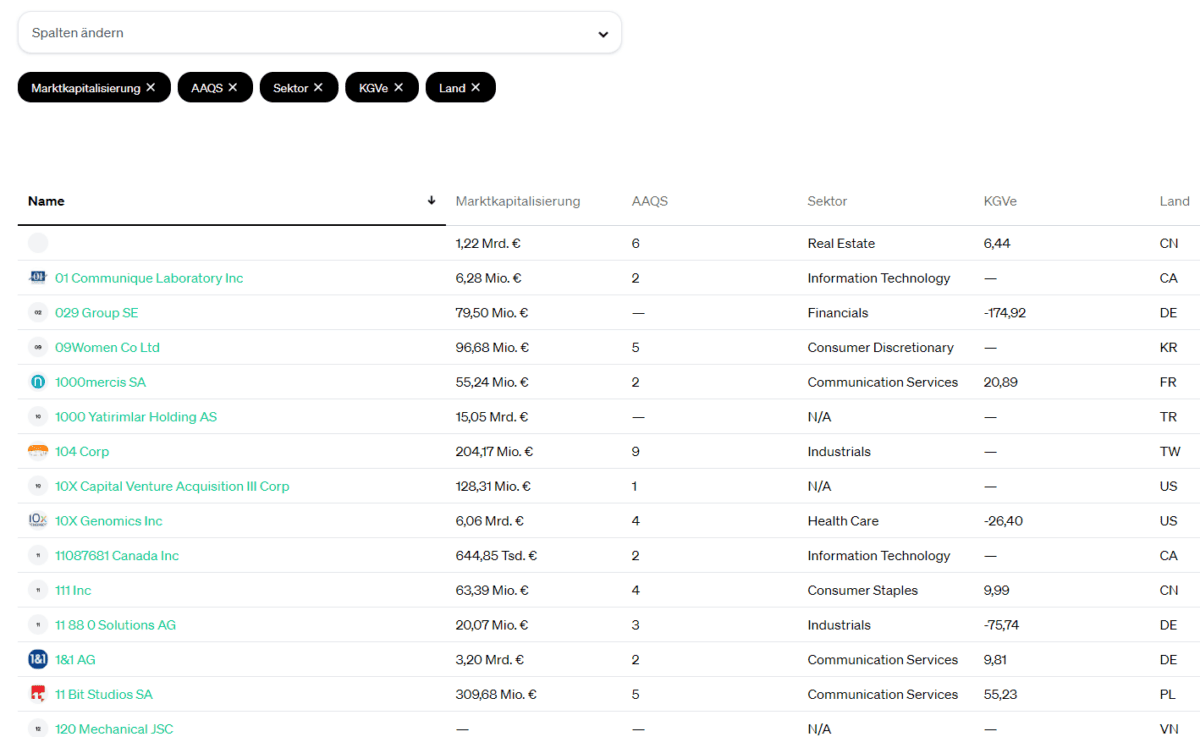Click the Marktkapitalisierung column header

point(518,201)
